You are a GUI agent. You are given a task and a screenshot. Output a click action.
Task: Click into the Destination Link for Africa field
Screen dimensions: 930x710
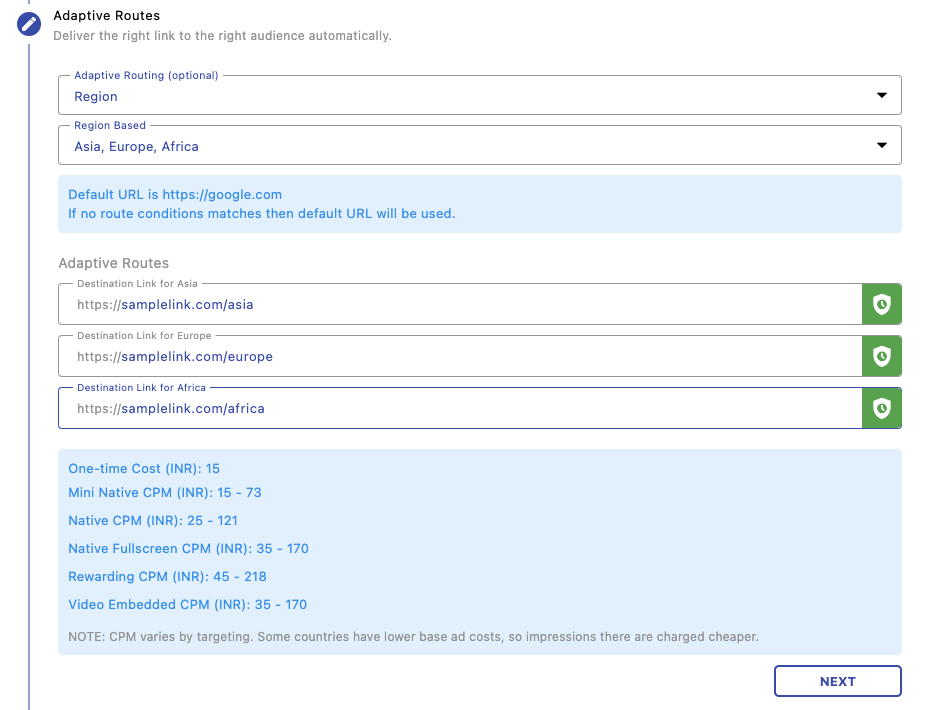click(x=460, y=409)
